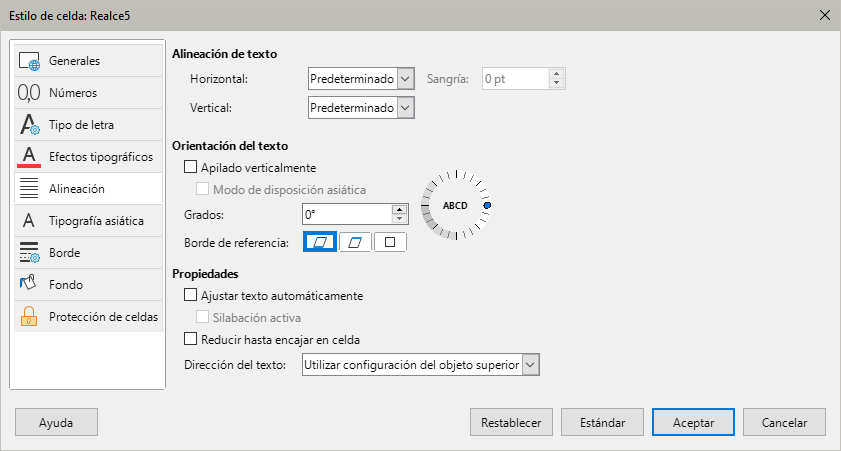Click the ABCD rotation dial
The width and height of the screenshot is (841, 451).
pyautogui.click(x=456, y=205)
